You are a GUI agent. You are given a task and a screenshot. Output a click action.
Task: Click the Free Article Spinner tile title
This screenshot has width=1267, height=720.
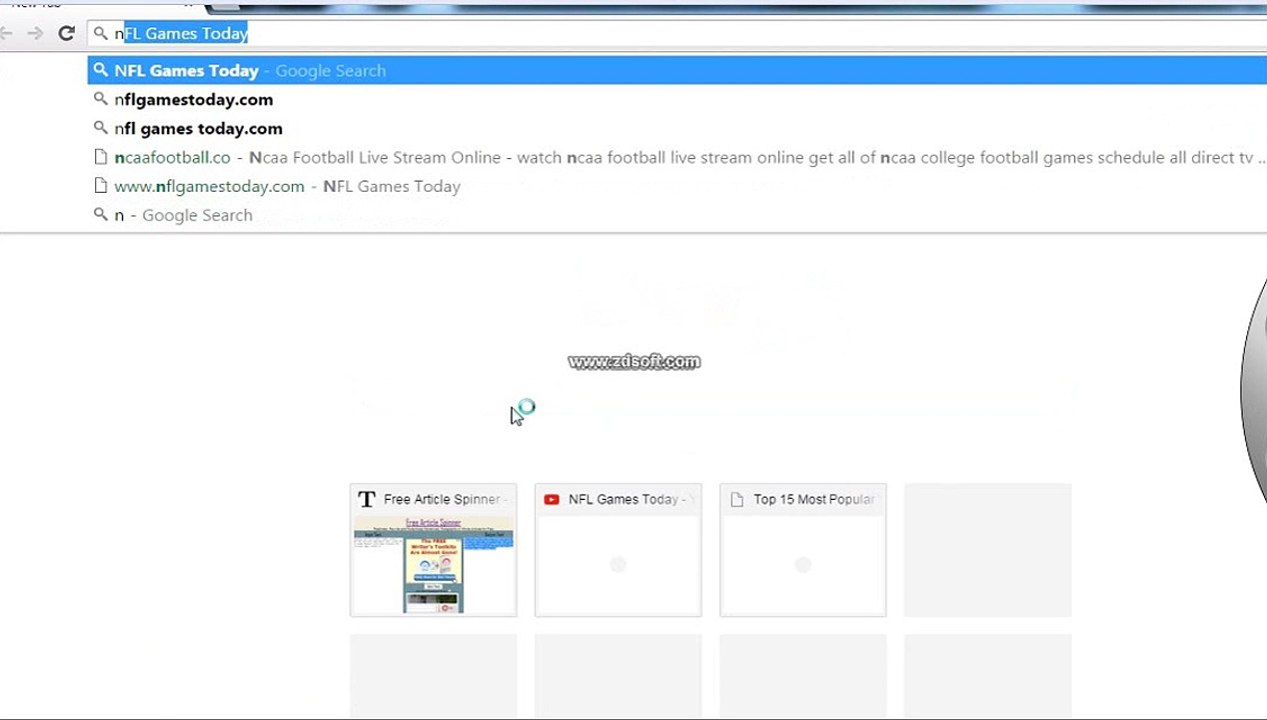444,499
